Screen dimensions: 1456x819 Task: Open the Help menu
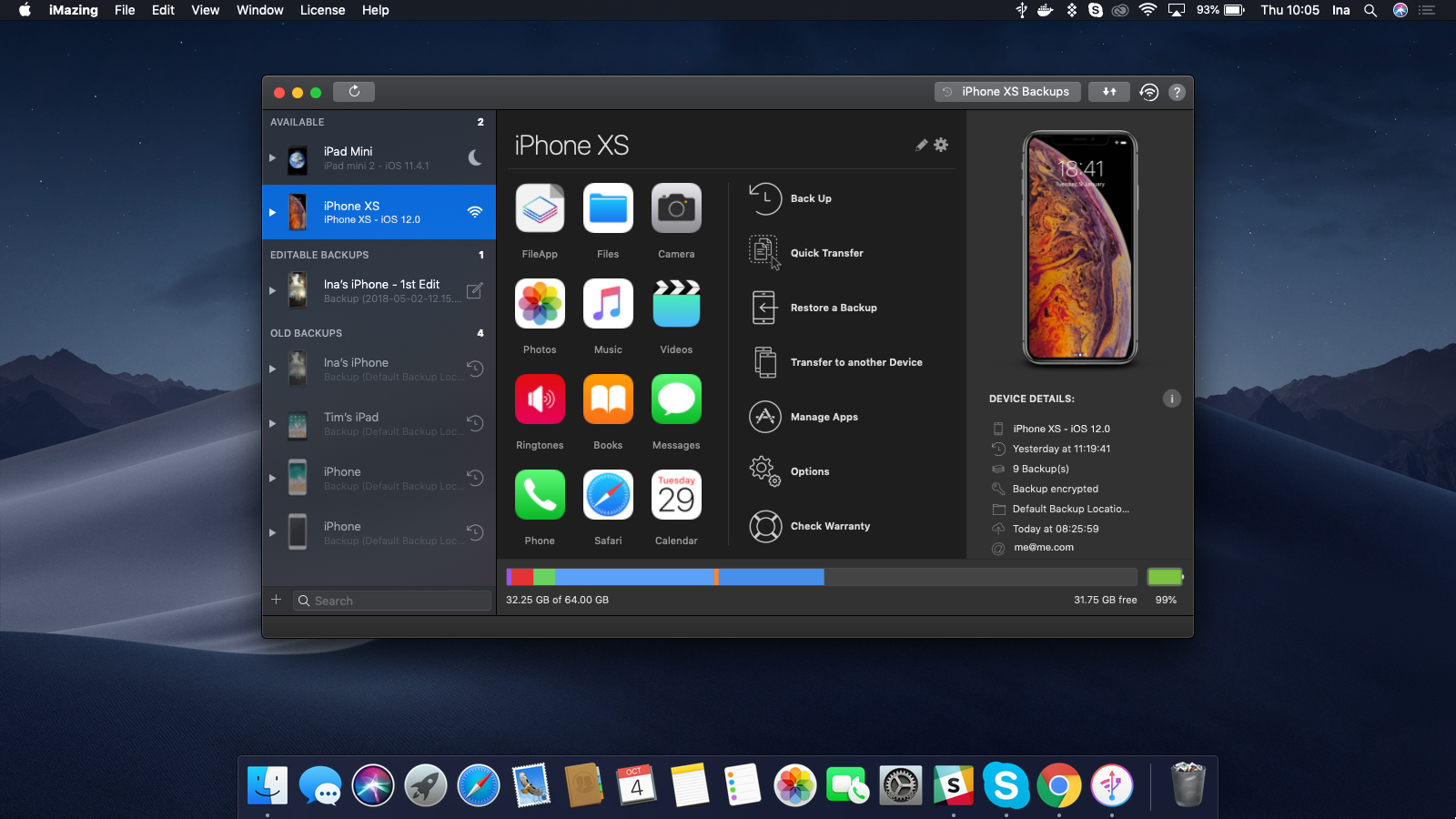pyautogui.click(x=375, y=10)
